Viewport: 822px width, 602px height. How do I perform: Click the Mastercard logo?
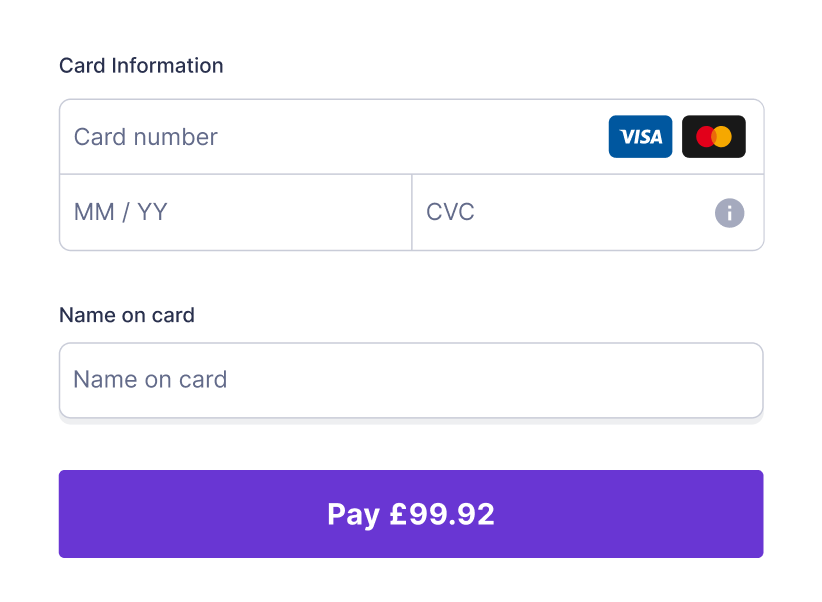[x=713, y=136]
